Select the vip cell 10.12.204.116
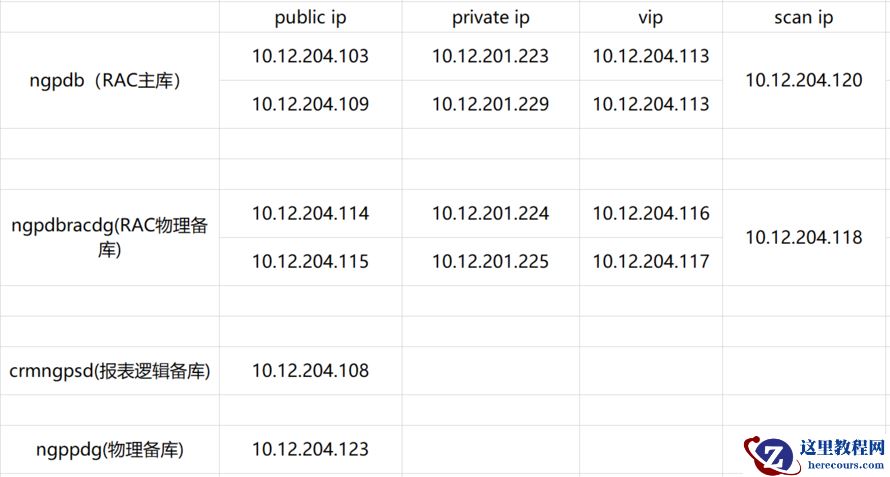890x477 pixels. (x=650, y=213)
